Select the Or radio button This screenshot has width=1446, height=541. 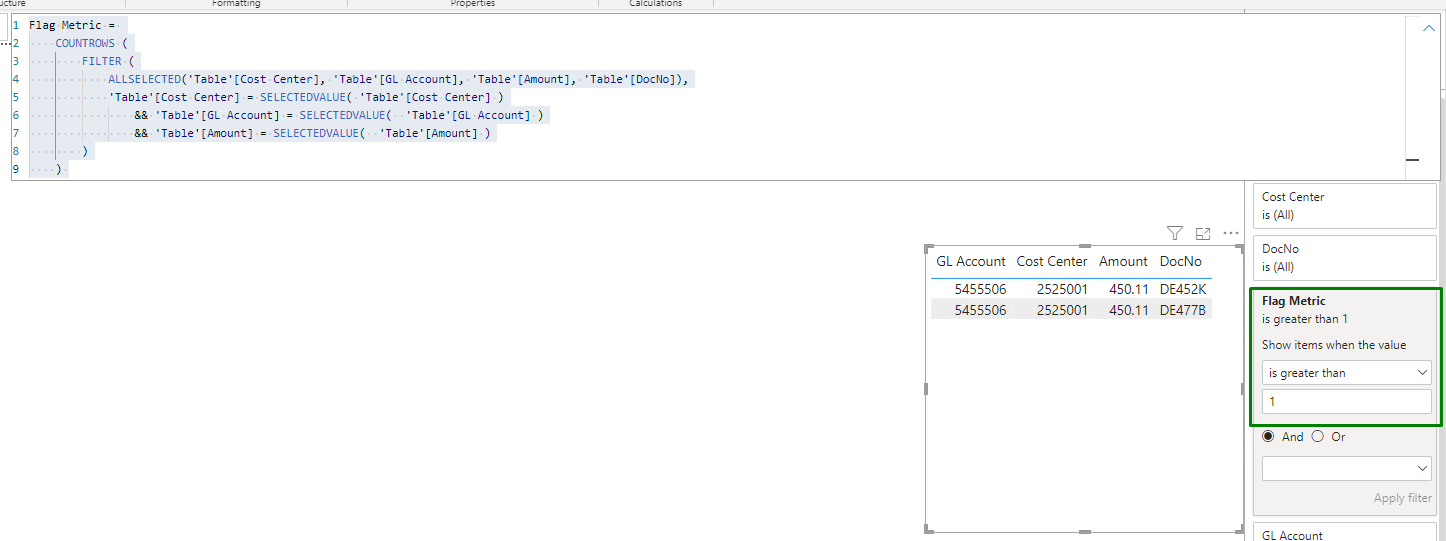[1317, 436]
